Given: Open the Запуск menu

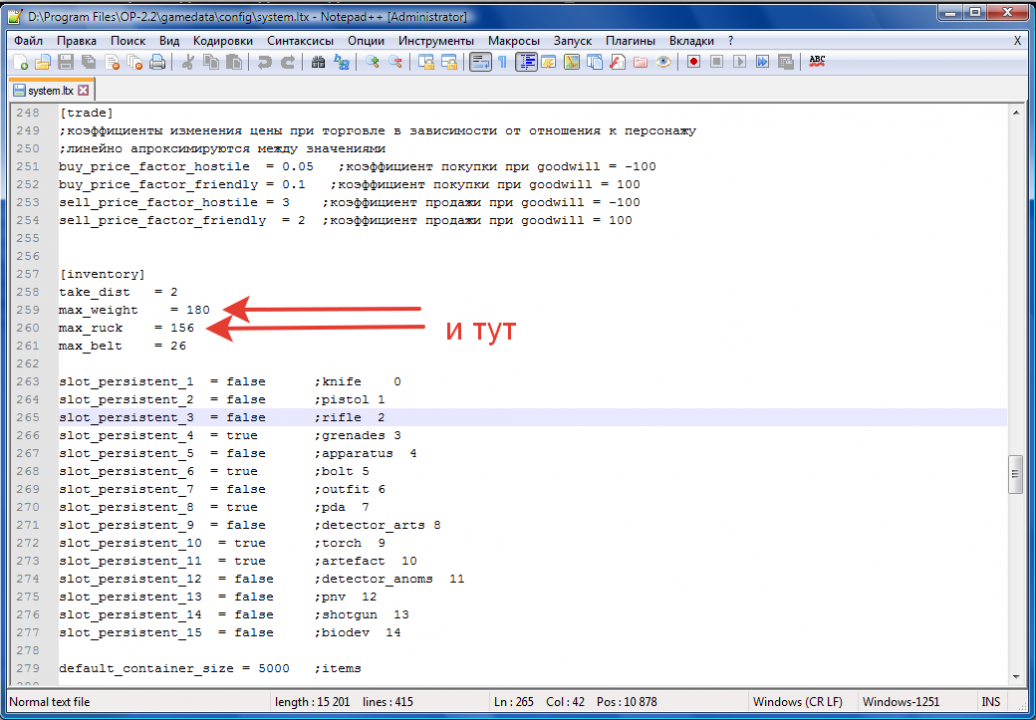Looking at the screenshot, I should click(x=573, y=41).
